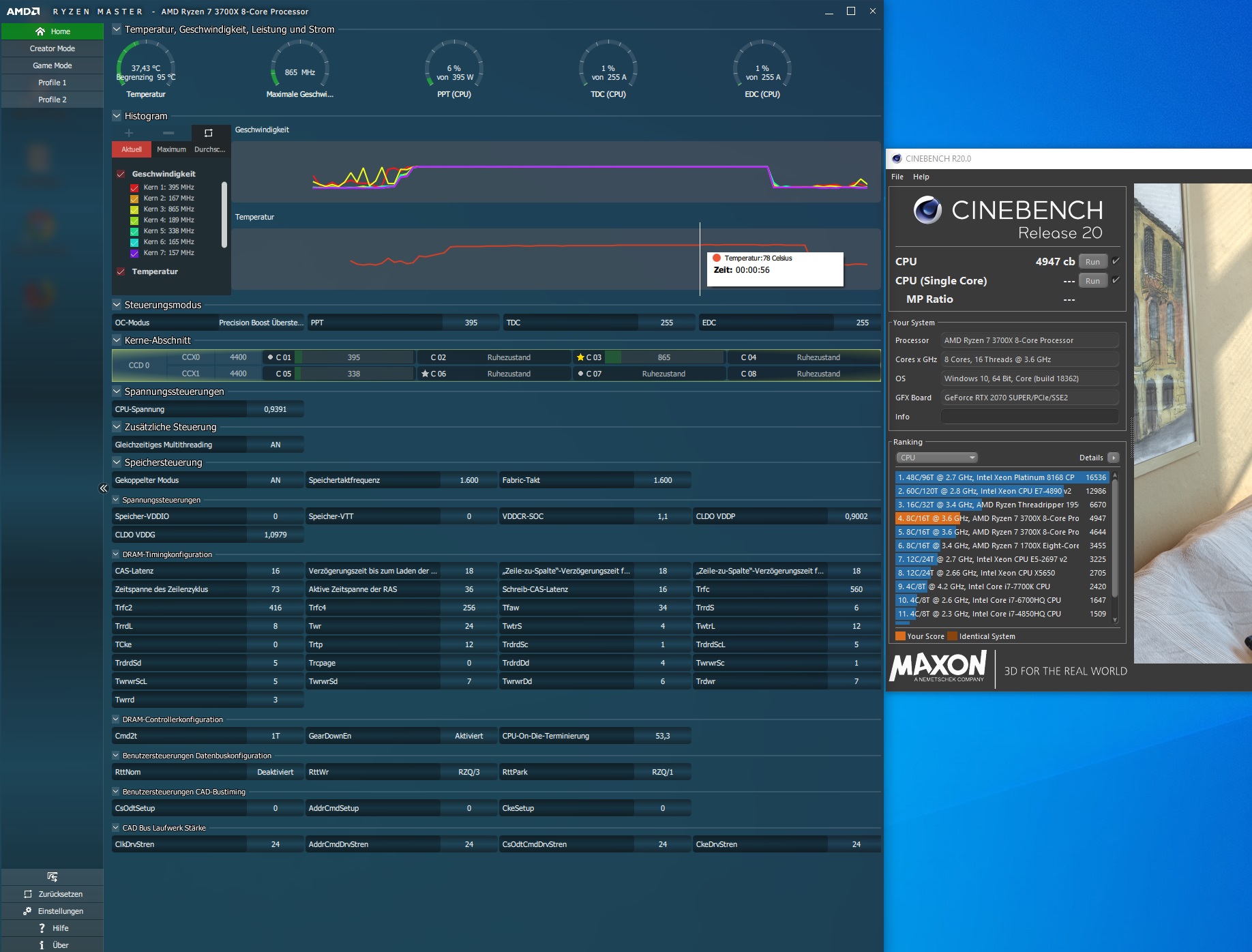Uncheck the Temperatur histogram checkbox
The height and width of the screenshot is (952, 1252).
(x=121, y=271)
